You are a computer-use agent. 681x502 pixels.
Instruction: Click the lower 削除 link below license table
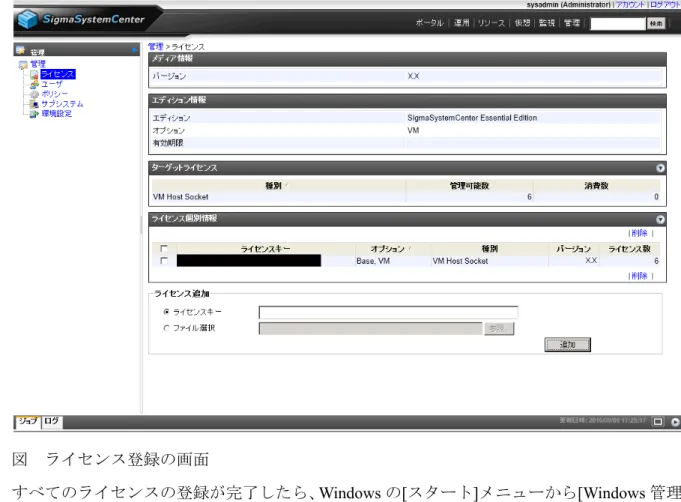pos(639,276)
